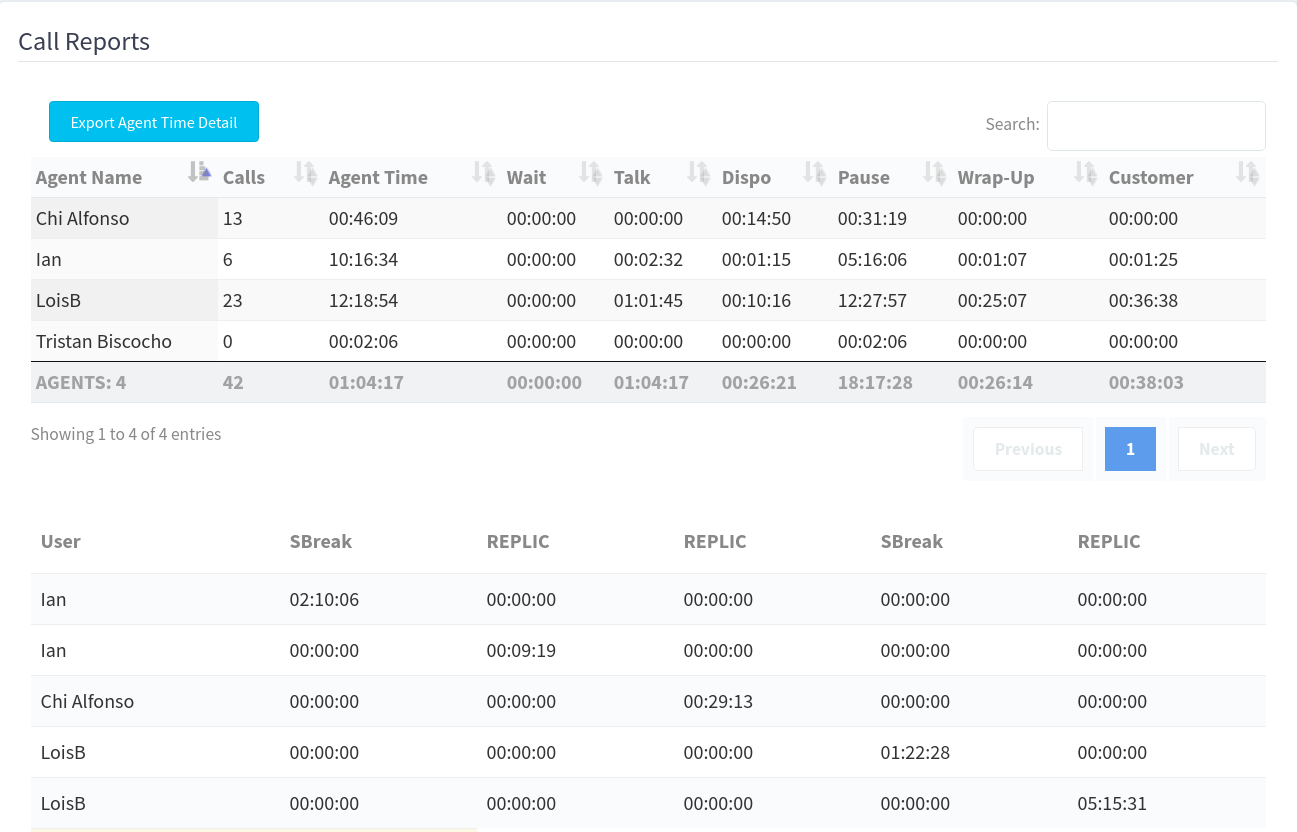Sort by Agent Time column icon
The width and height of the screenshot is (1297, 832).
tap(484, 173)
